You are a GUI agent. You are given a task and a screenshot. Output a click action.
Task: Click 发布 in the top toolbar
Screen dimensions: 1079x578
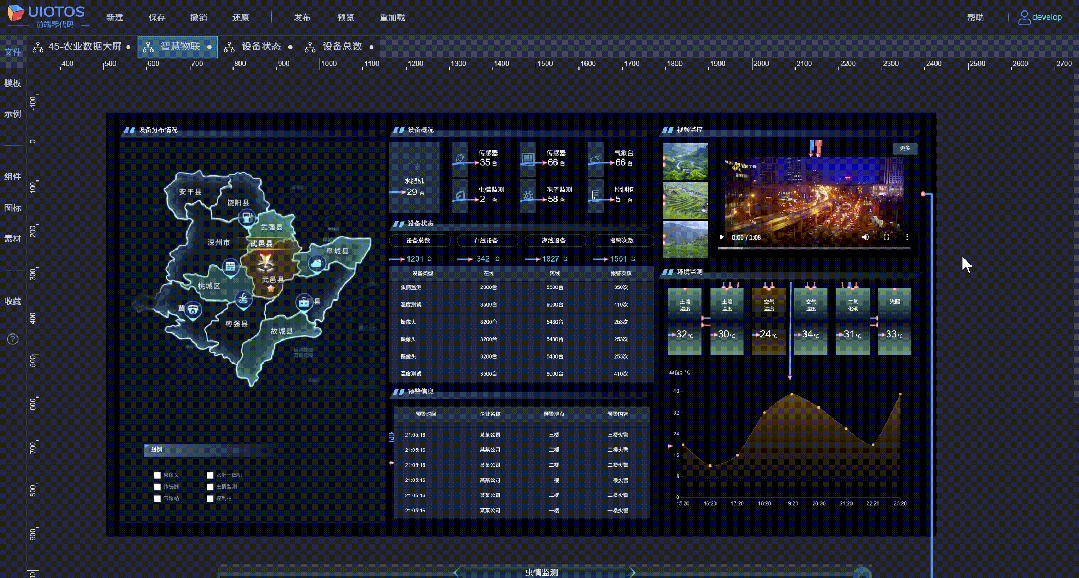[x=303, y=17]
